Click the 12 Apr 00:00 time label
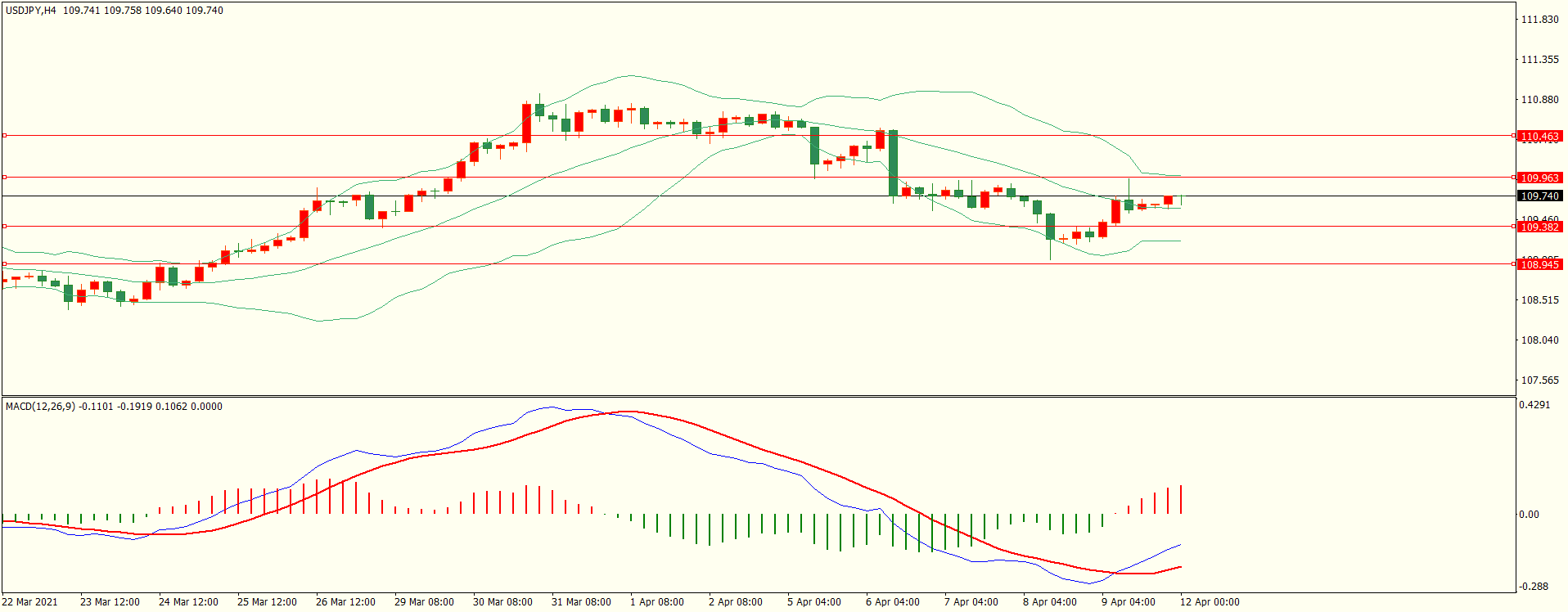 pos(1209,602)
